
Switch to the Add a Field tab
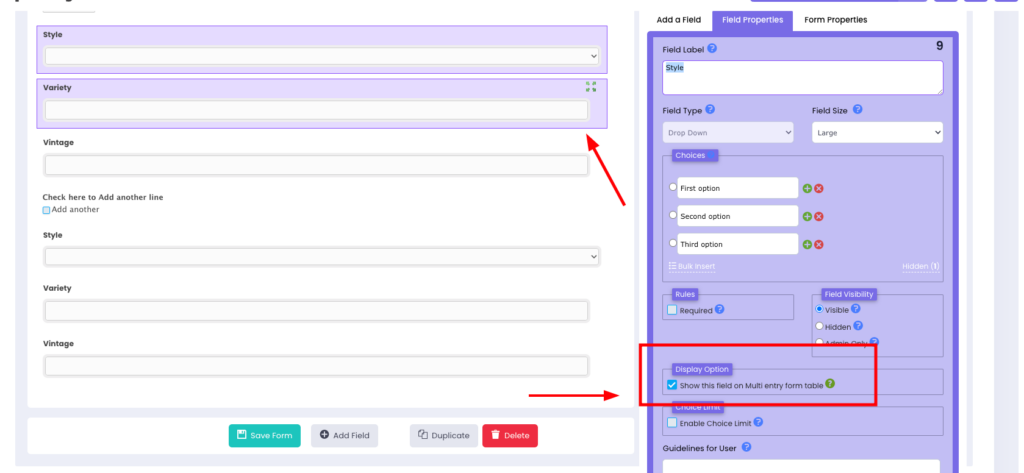click(x=677, y=20)
